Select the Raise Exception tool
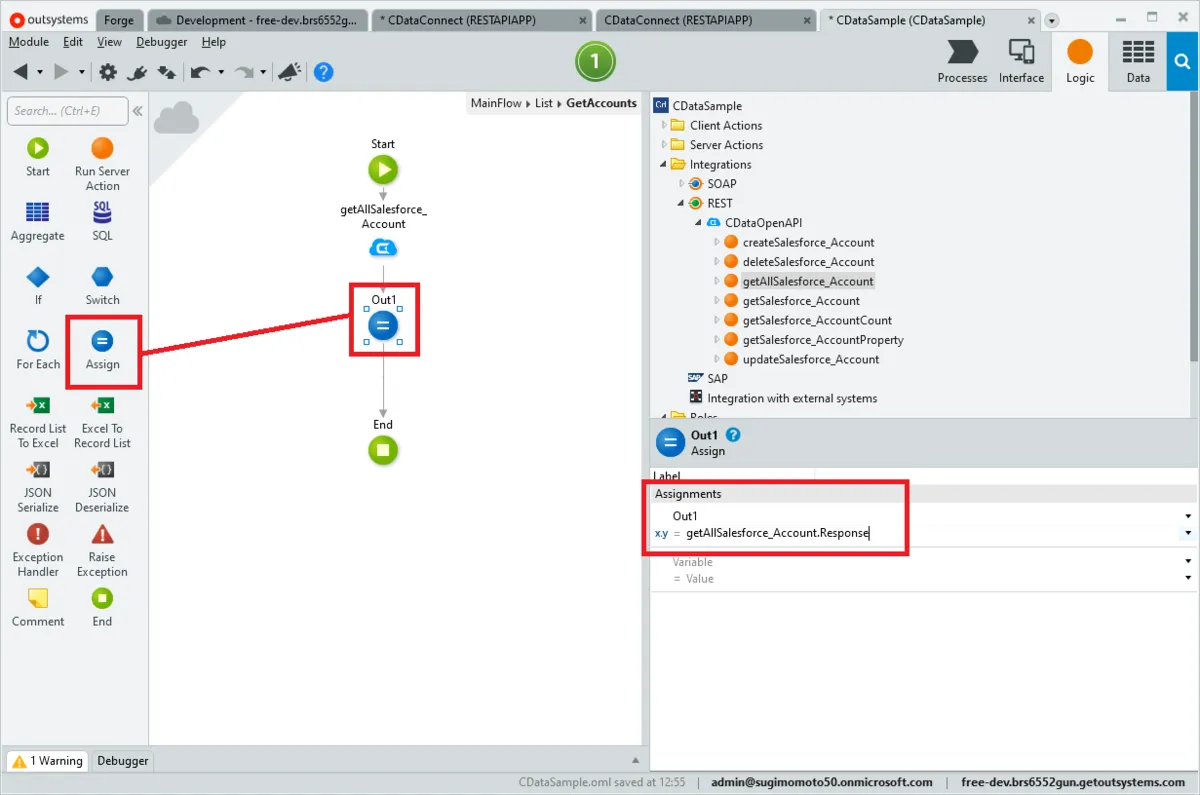1200x795 pixels. pyautogui.click(x=102, y=535)
